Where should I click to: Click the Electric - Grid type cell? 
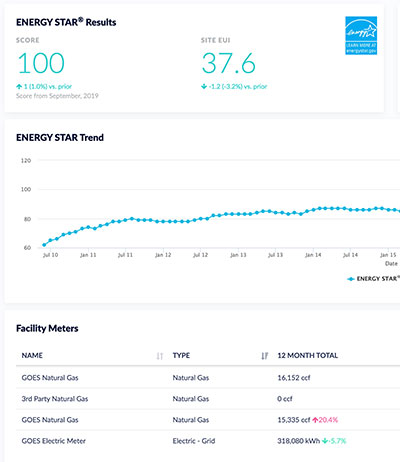(x=194, y=441)
